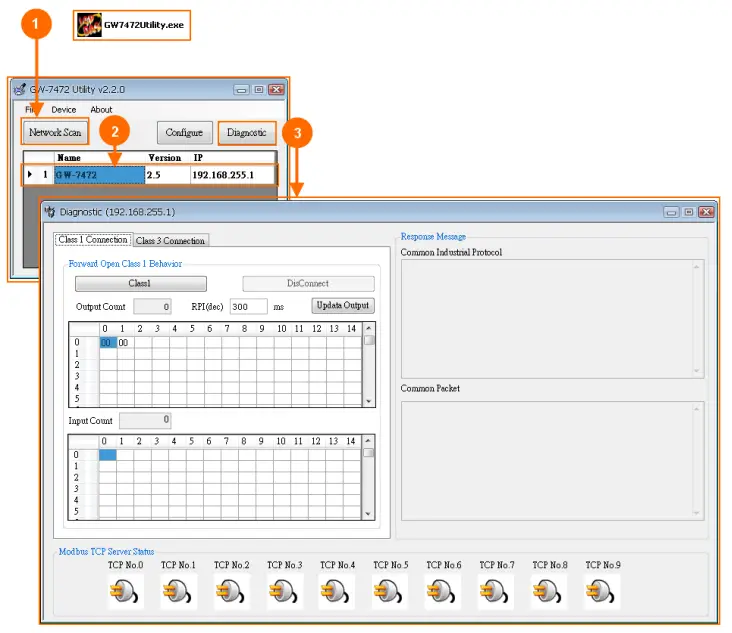Close the Diagnostic window
The width and height of the screenshot is (732, 633).
[707, 212]
